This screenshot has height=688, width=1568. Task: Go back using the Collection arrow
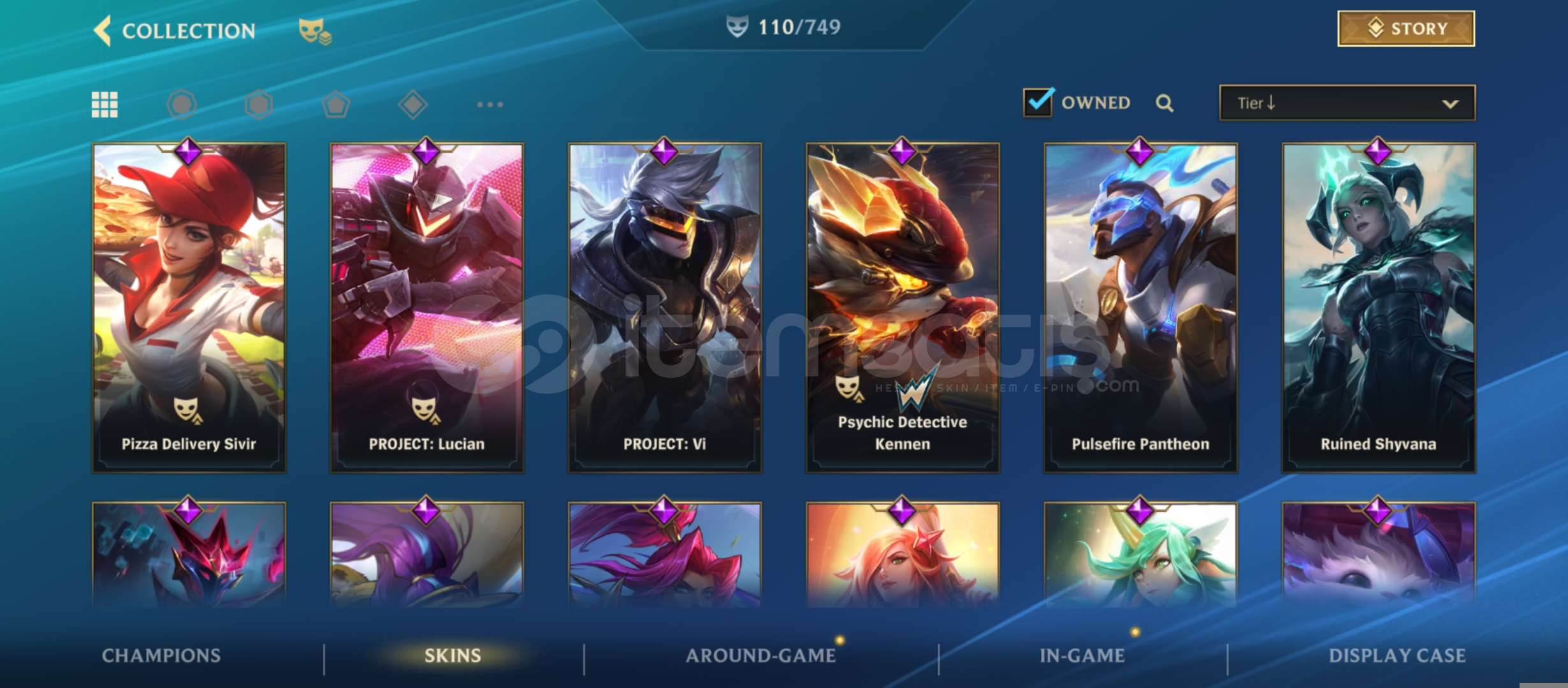(x=102, y=31)
